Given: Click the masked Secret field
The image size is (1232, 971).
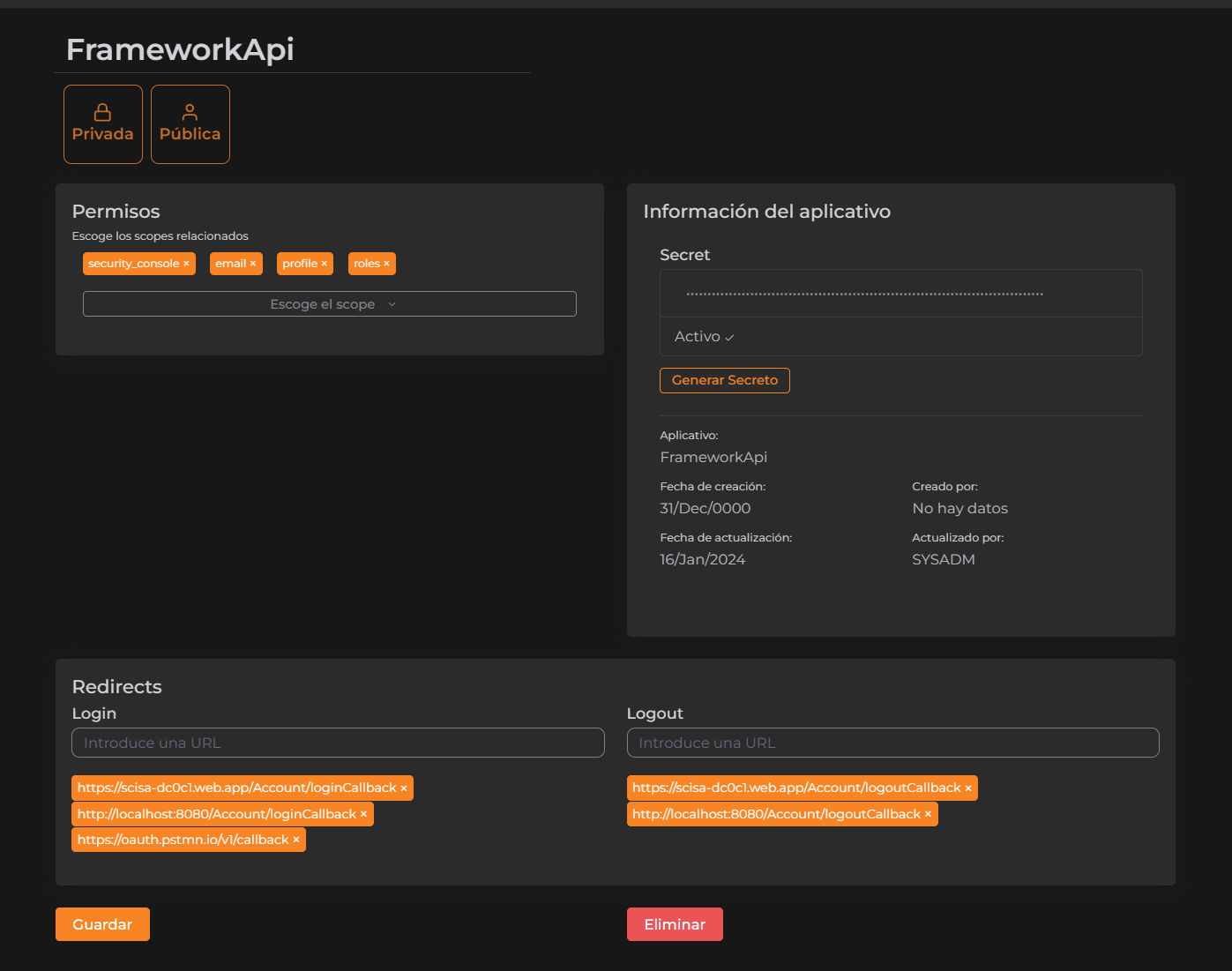Looking at the screenshot, I should click(x=900, y=294).
